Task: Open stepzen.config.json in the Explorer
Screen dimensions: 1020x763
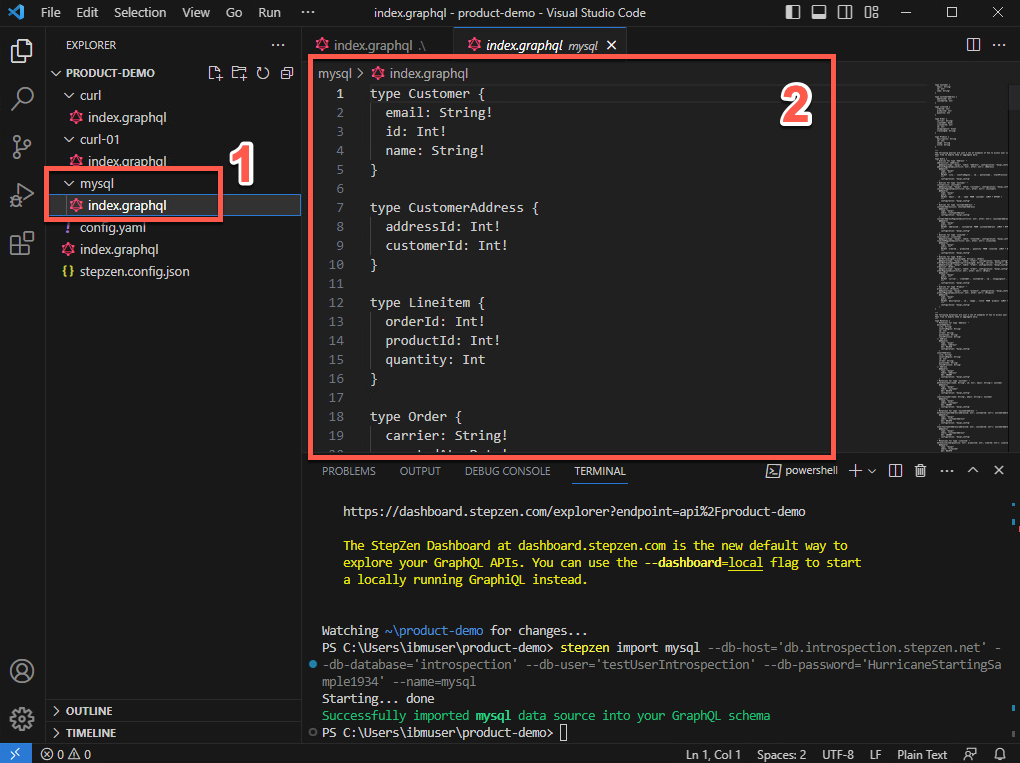Action: coord(134,271)
